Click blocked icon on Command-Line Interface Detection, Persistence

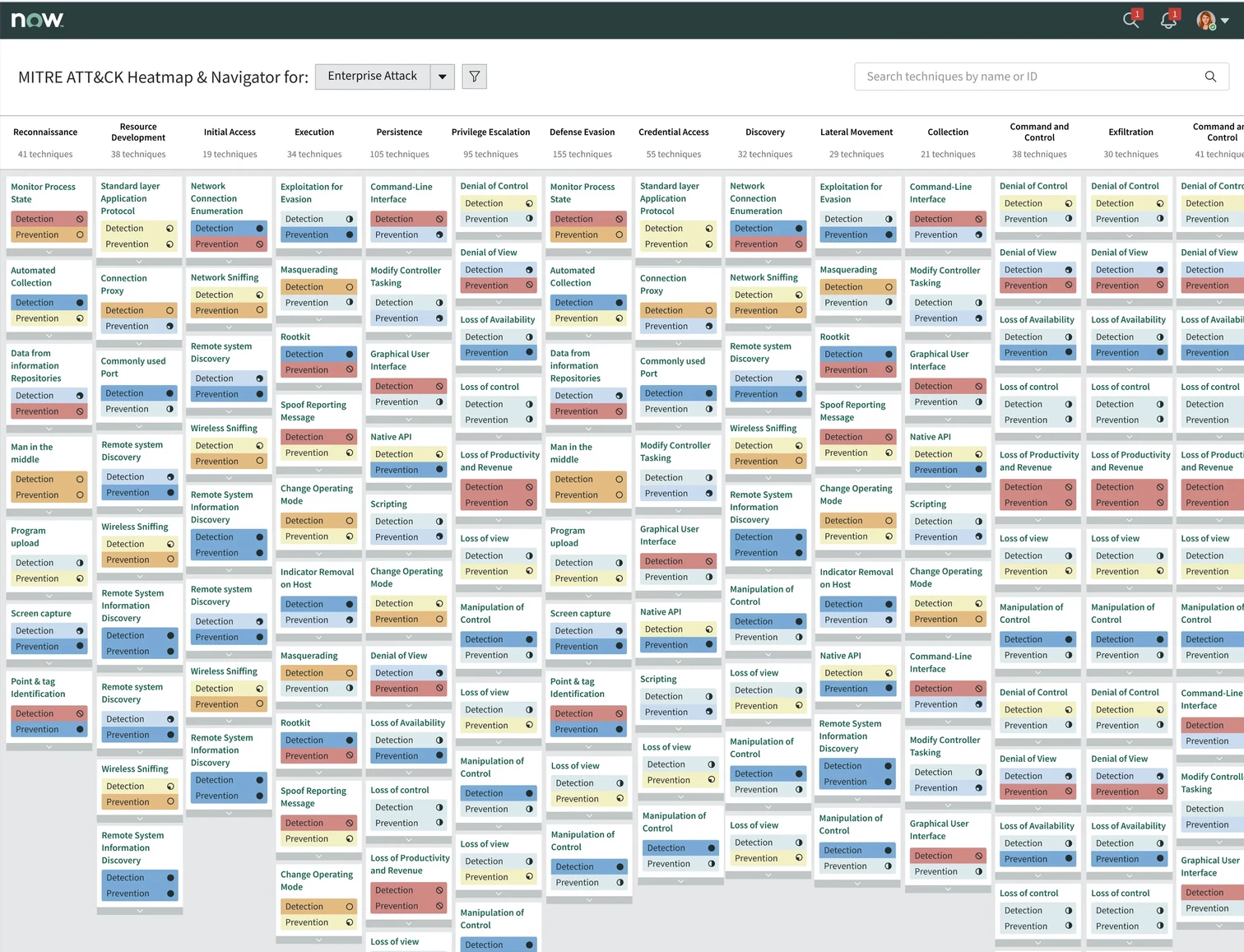point(439,219)
